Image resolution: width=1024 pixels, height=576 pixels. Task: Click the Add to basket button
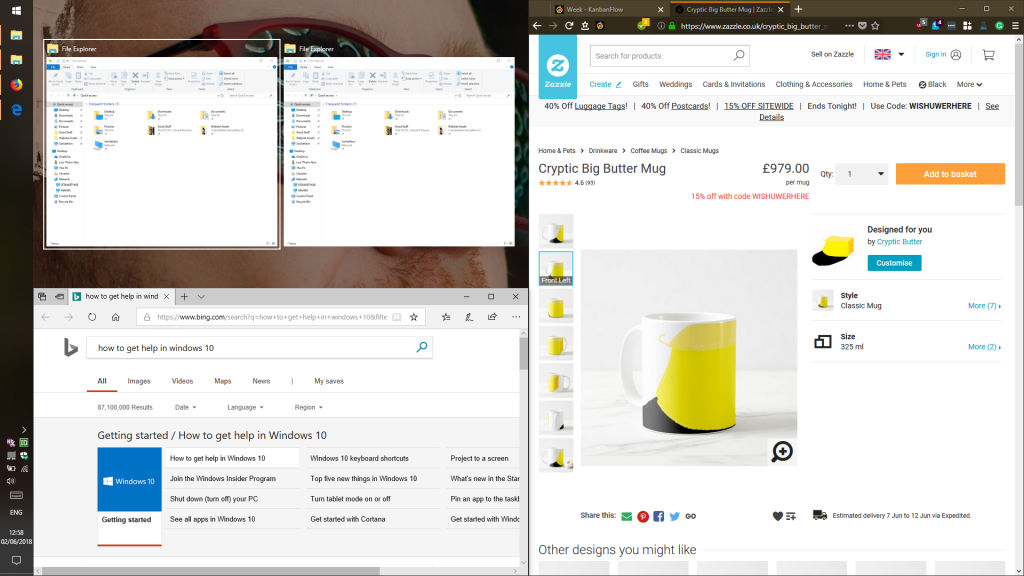pyautogui.click(x=950, y=174)
